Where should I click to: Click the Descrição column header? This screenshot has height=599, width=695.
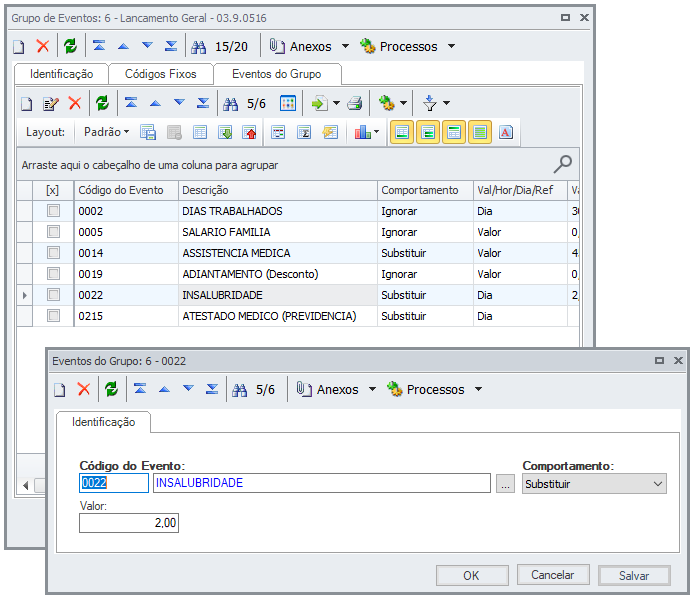click(x=278, y=190)
